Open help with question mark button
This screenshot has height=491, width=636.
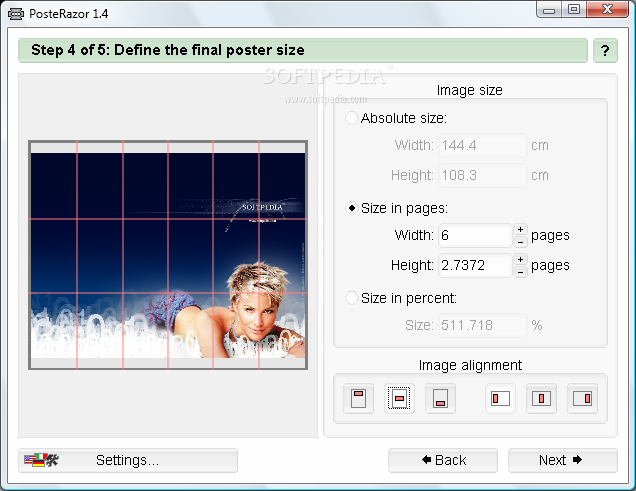(x=605, y=51)
